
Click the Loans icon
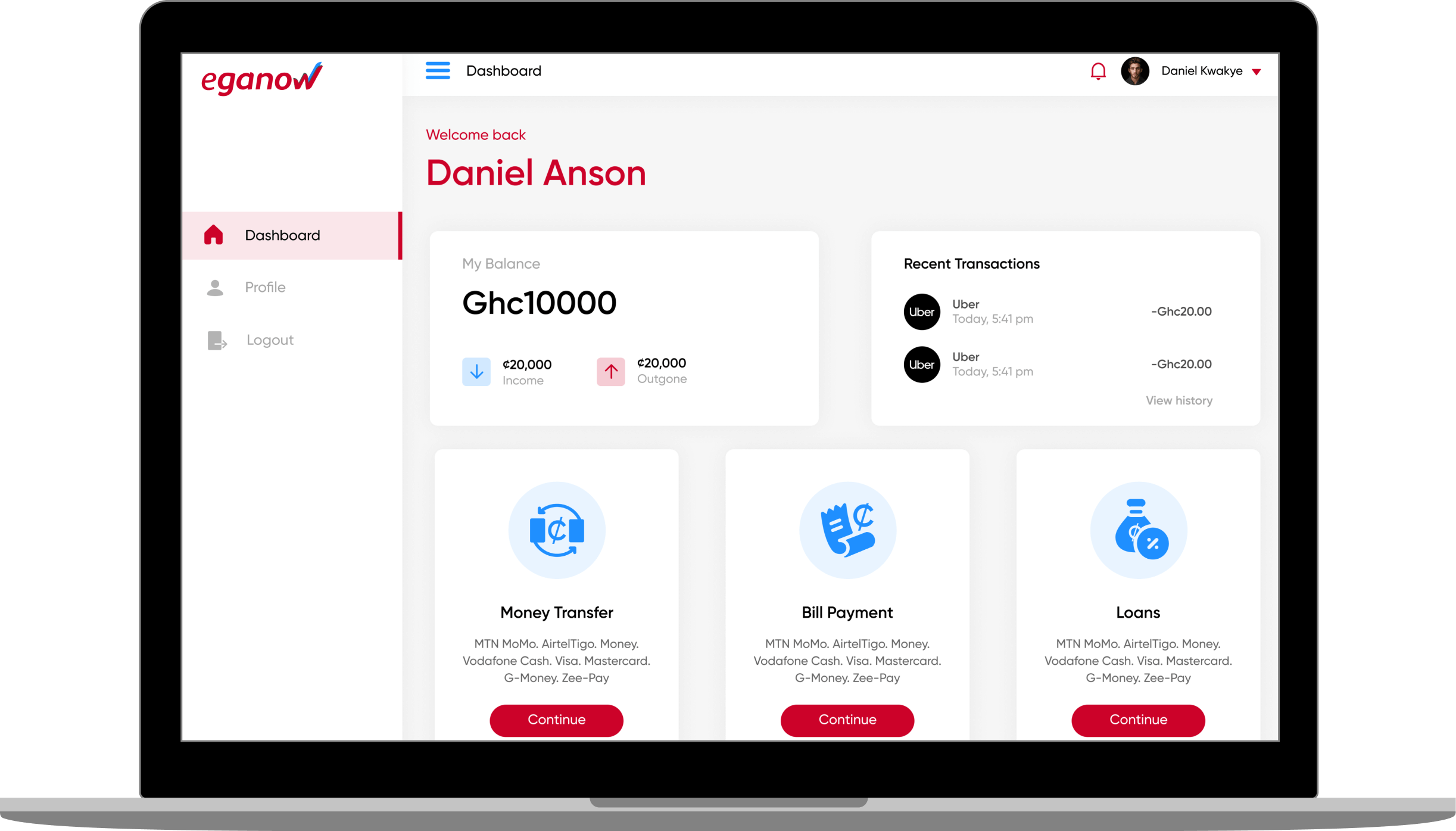coord(1137,530)
